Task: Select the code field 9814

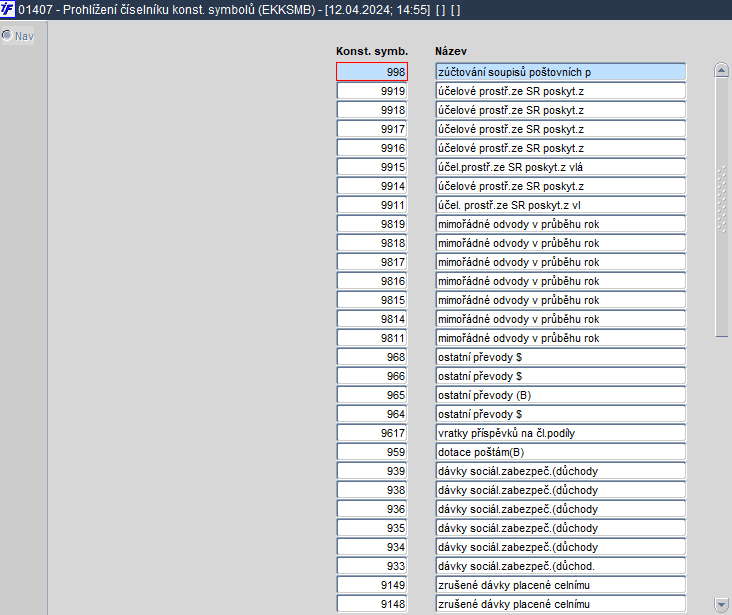Action: (372, 319)
